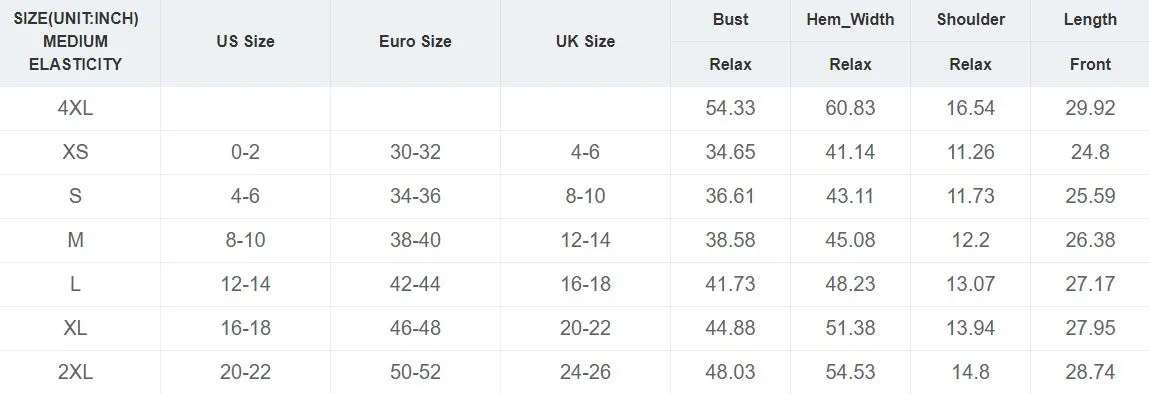Select the XS size row label

tap(75, 152)
